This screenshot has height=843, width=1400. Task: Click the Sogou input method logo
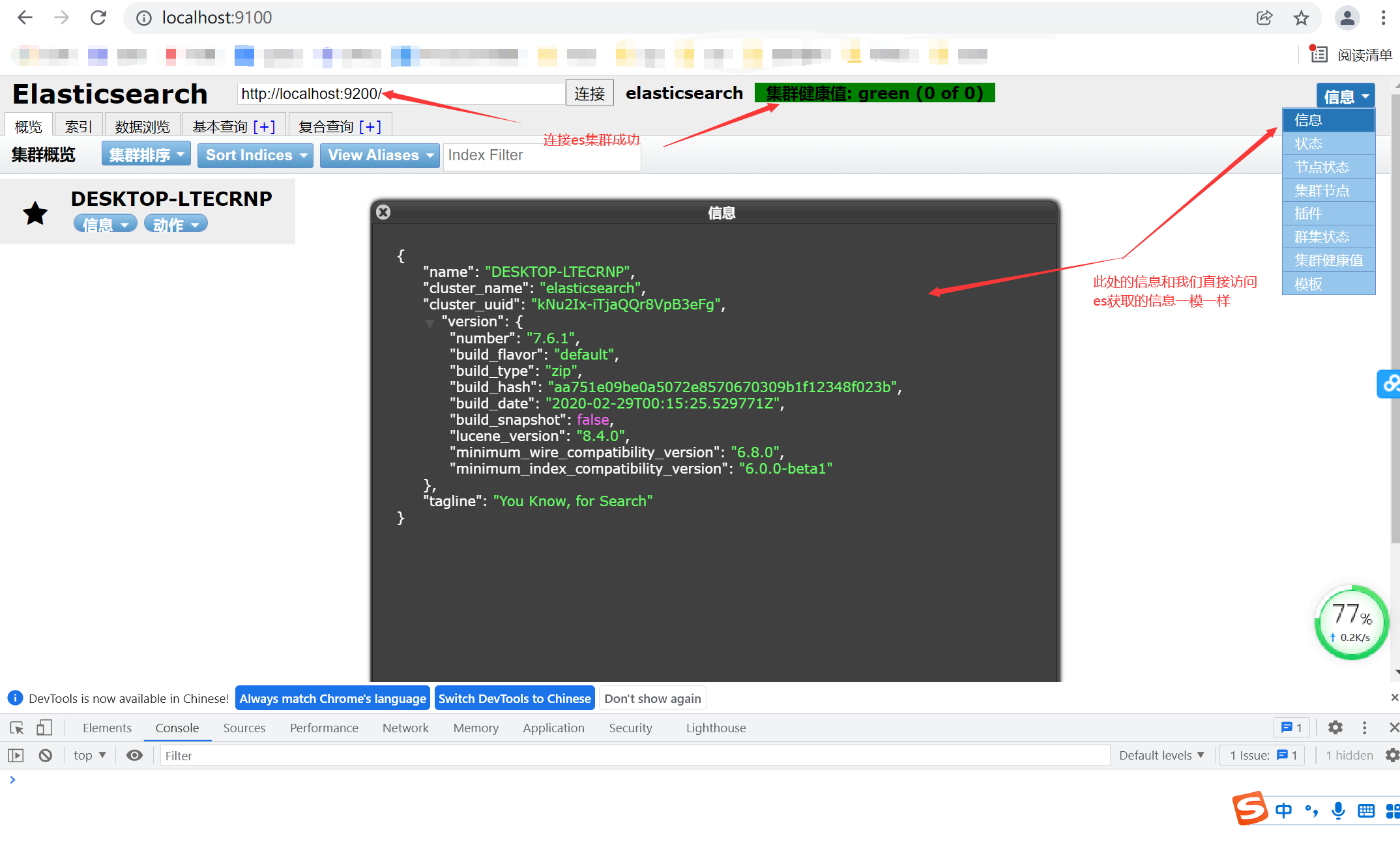(1250, 808)
